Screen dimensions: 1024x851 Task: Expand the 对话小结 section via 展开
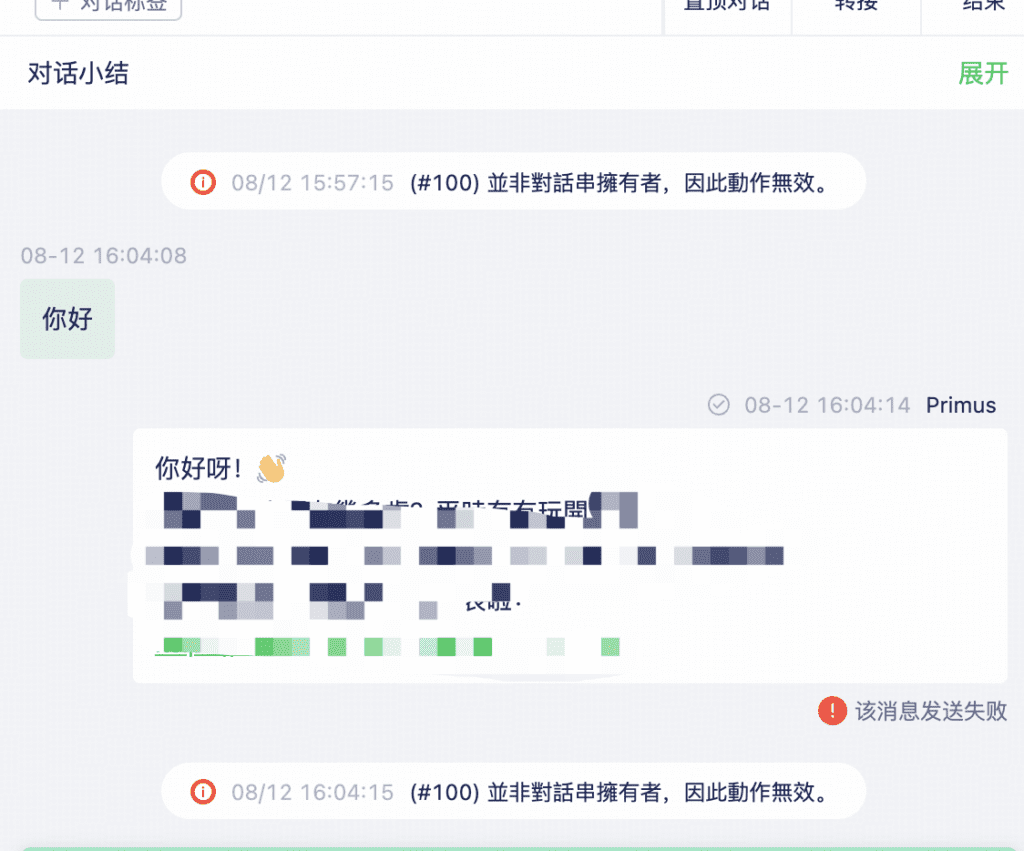[983, 73]
